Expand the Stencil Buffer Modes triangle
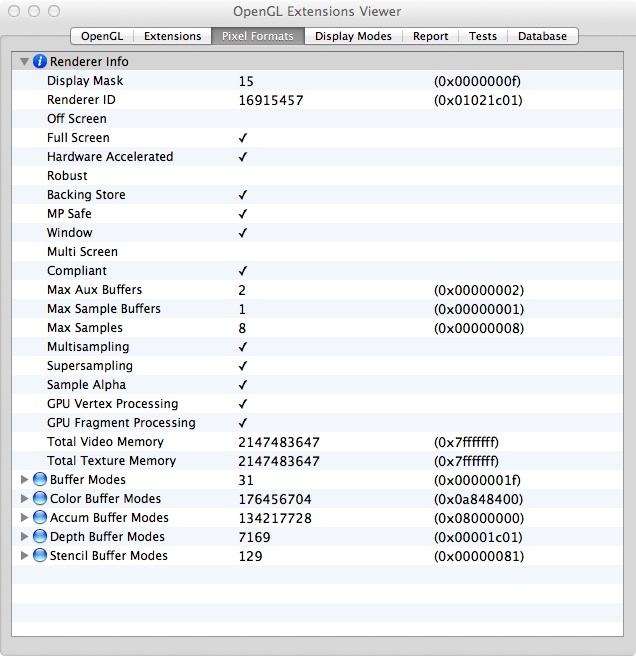The width and height of the screenshot is (636, 656). point(24,556)
